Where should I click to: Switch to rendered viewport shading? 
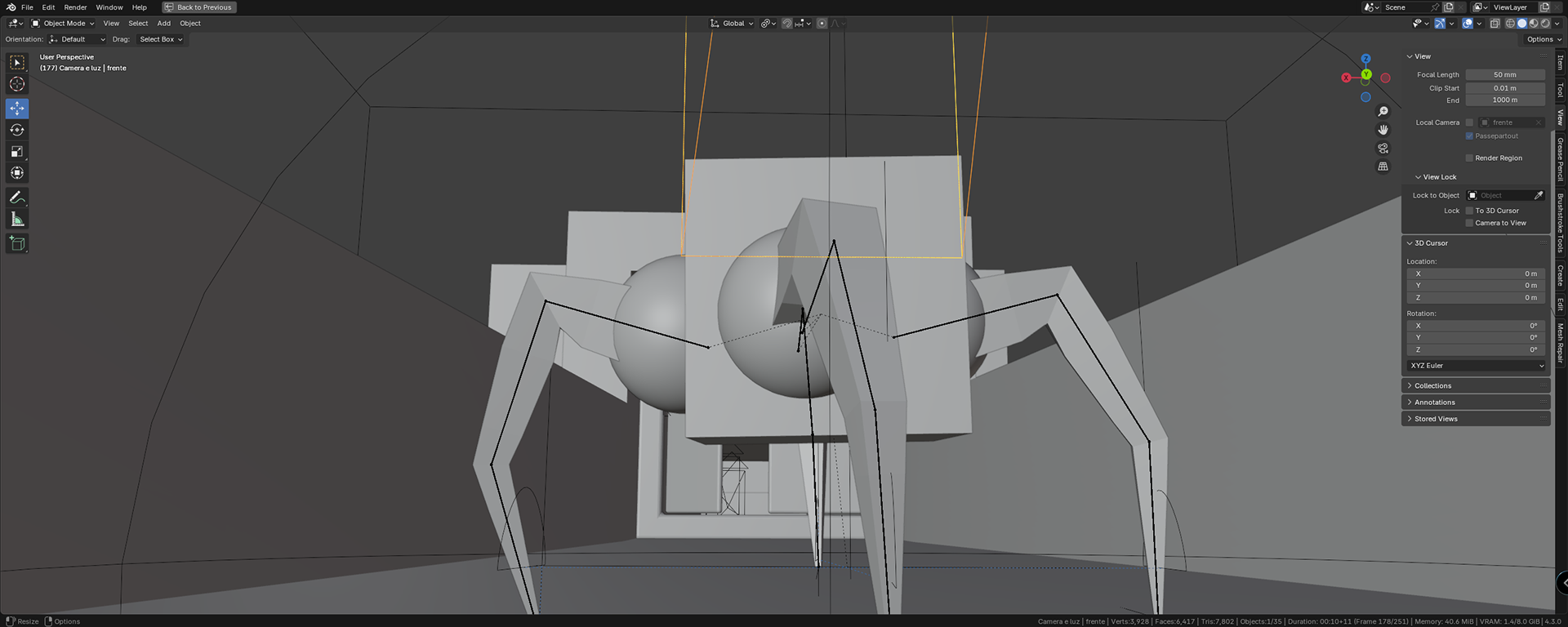[x=1544, y=24]
